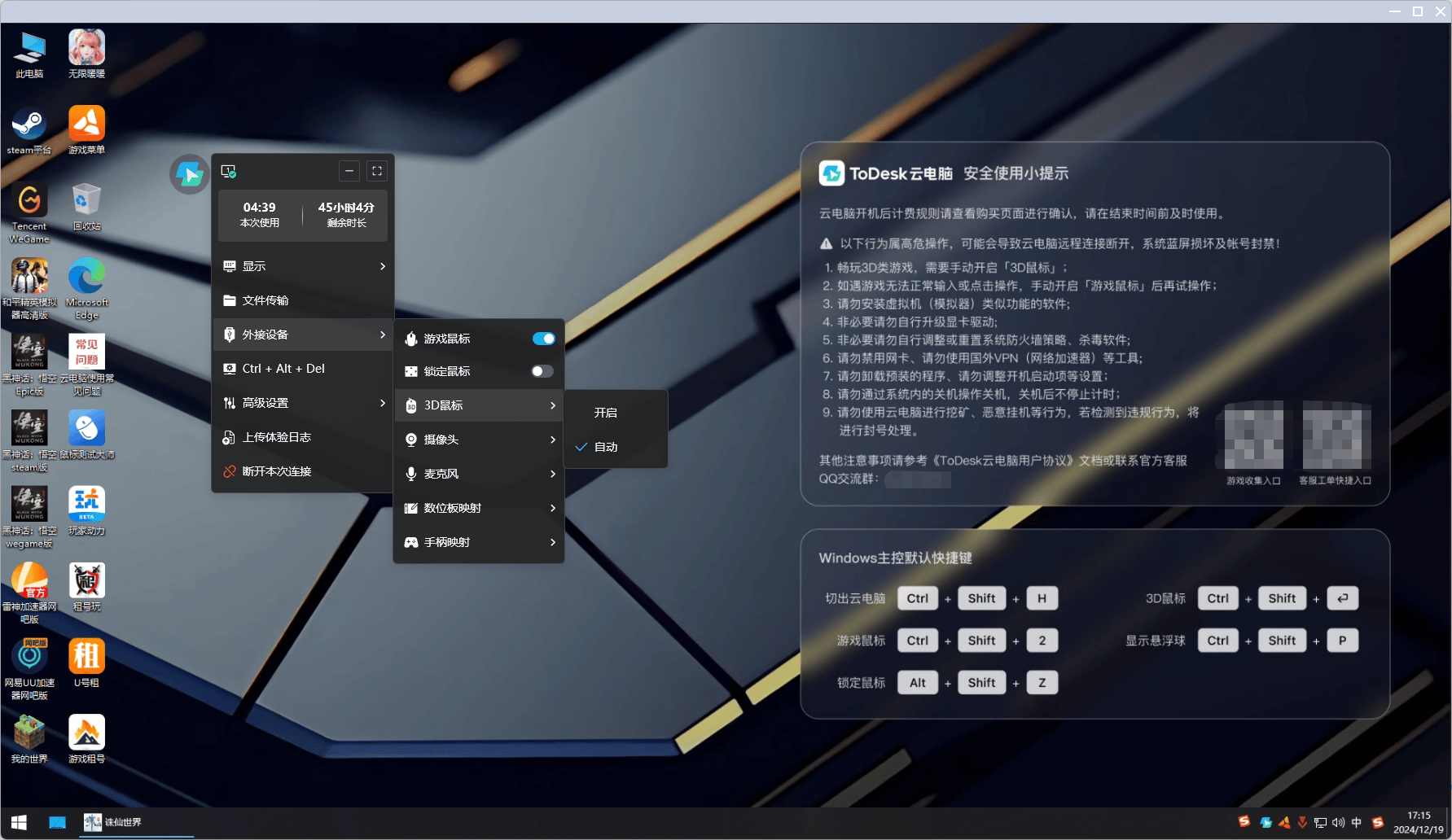Toggle the 游戏鼠标 switch off
Image resolution: width=1452 pixels, height=840 pixels.
click(x=543, y=339)
